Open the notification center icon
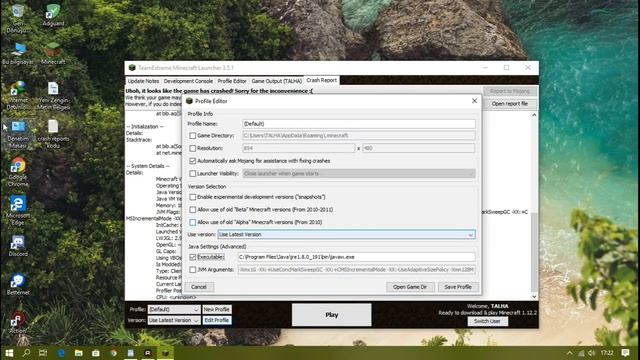Image resolution: width=640 pixels, height=360 pixels. (625, 353)
